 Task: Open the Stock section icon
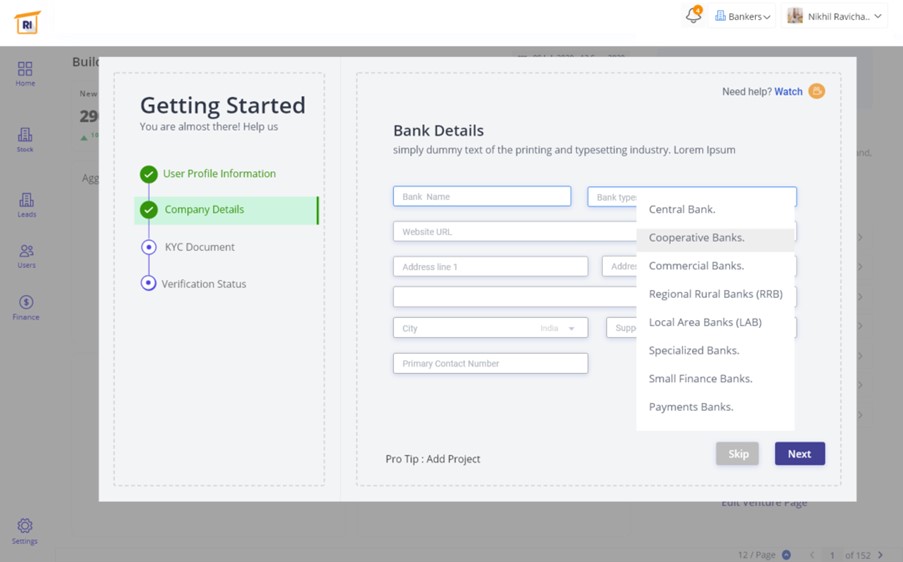[x=25, y=139]
